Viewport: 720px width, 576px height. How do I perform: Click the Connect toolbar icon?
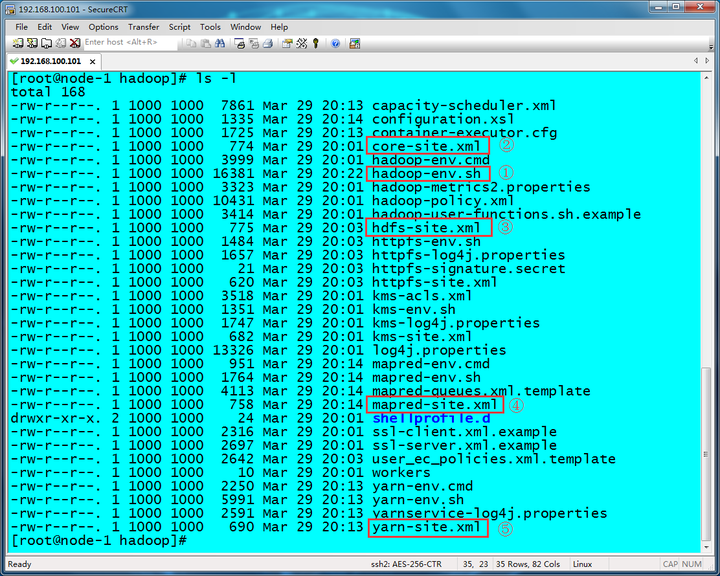[x=17, y=43]
